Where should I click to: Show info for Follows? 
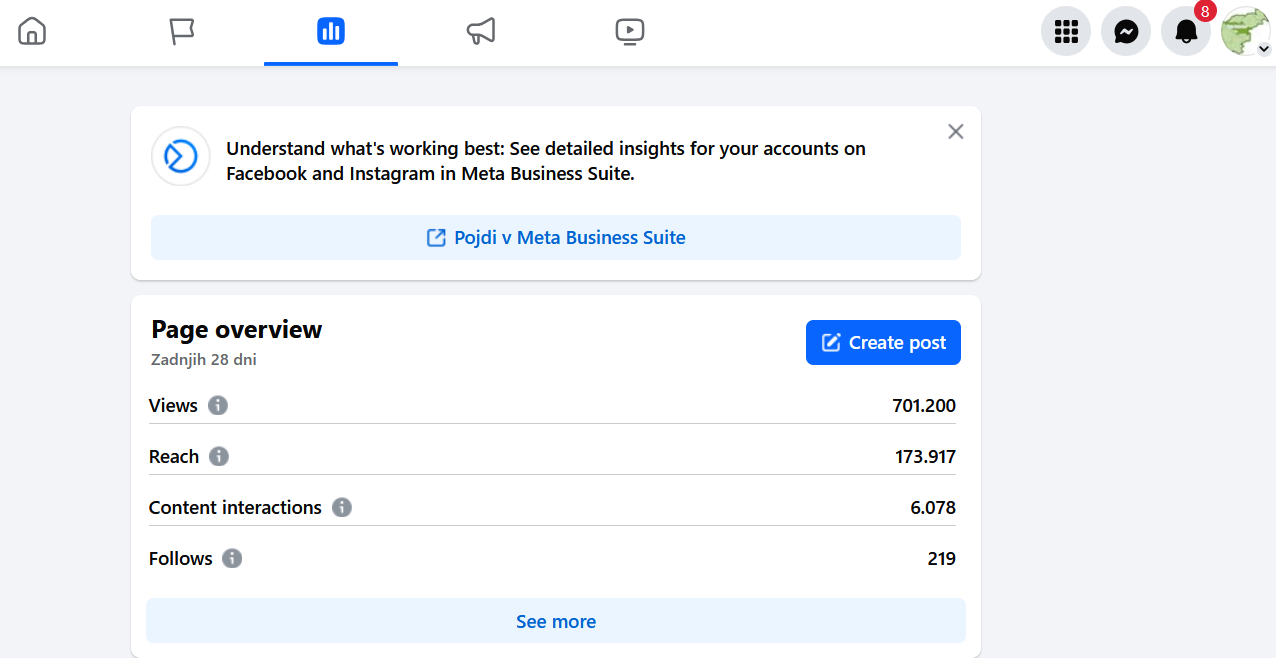(232, 559)
